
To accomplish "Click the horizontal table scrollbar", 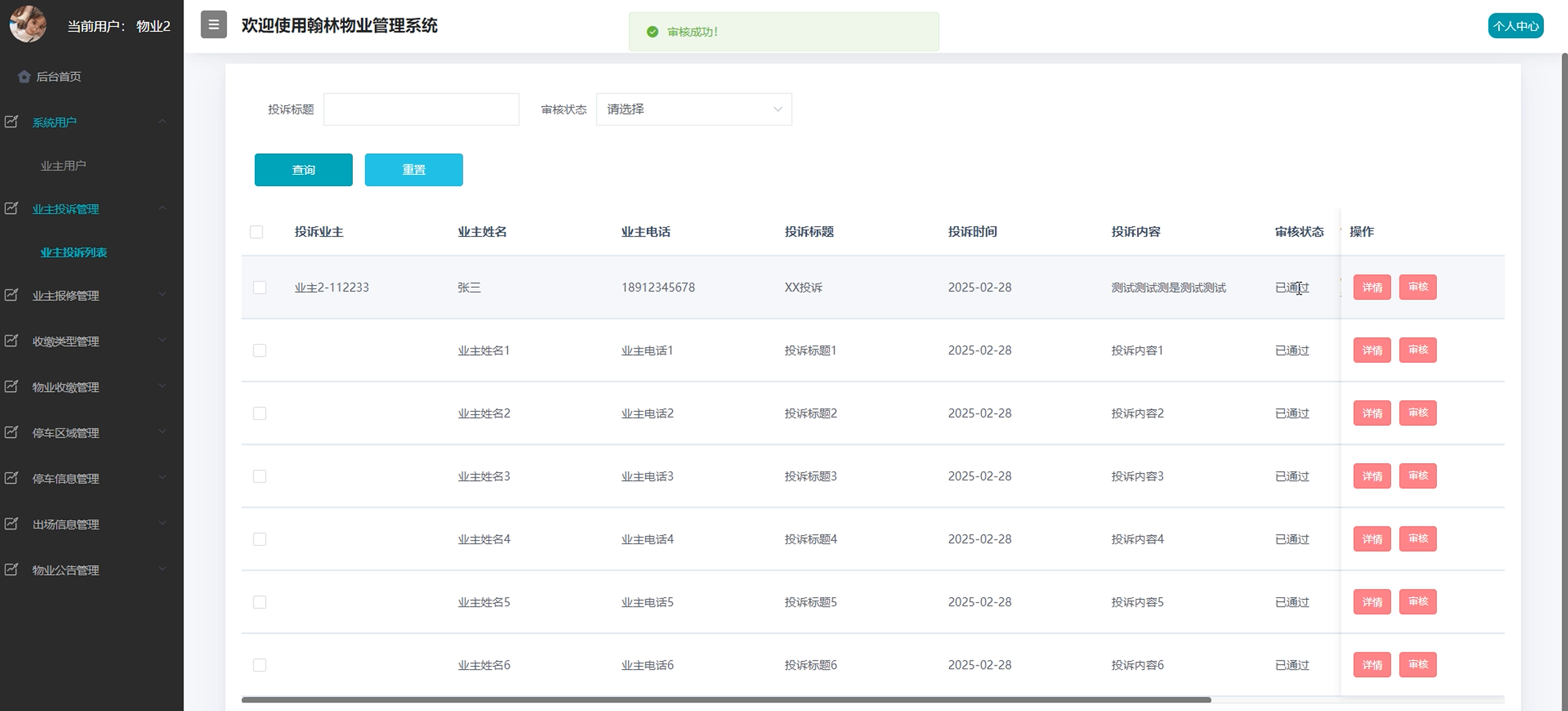I will click(x=725, y=700).
